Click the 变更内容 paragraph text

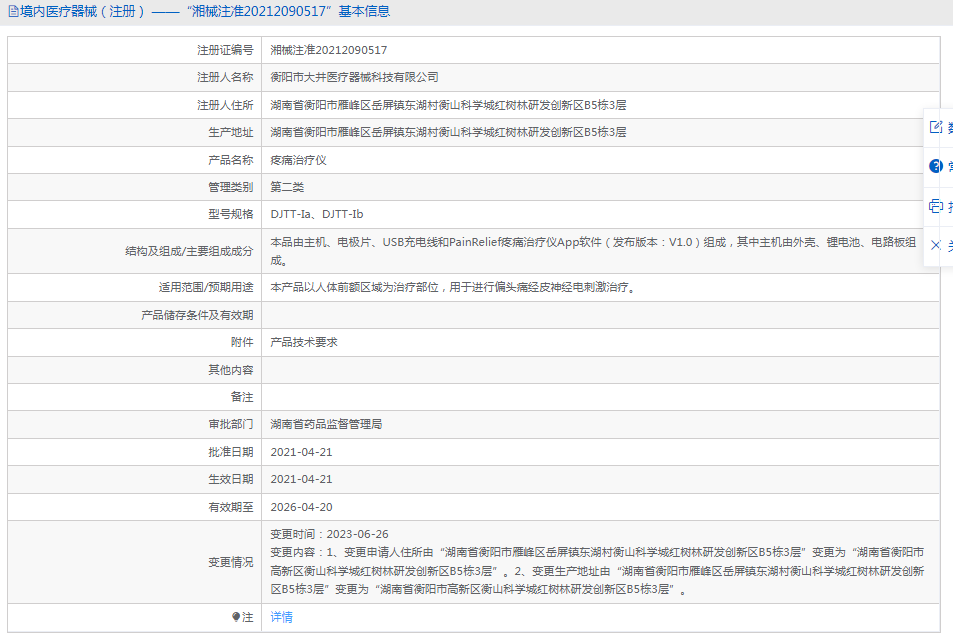tap(597, 571)
